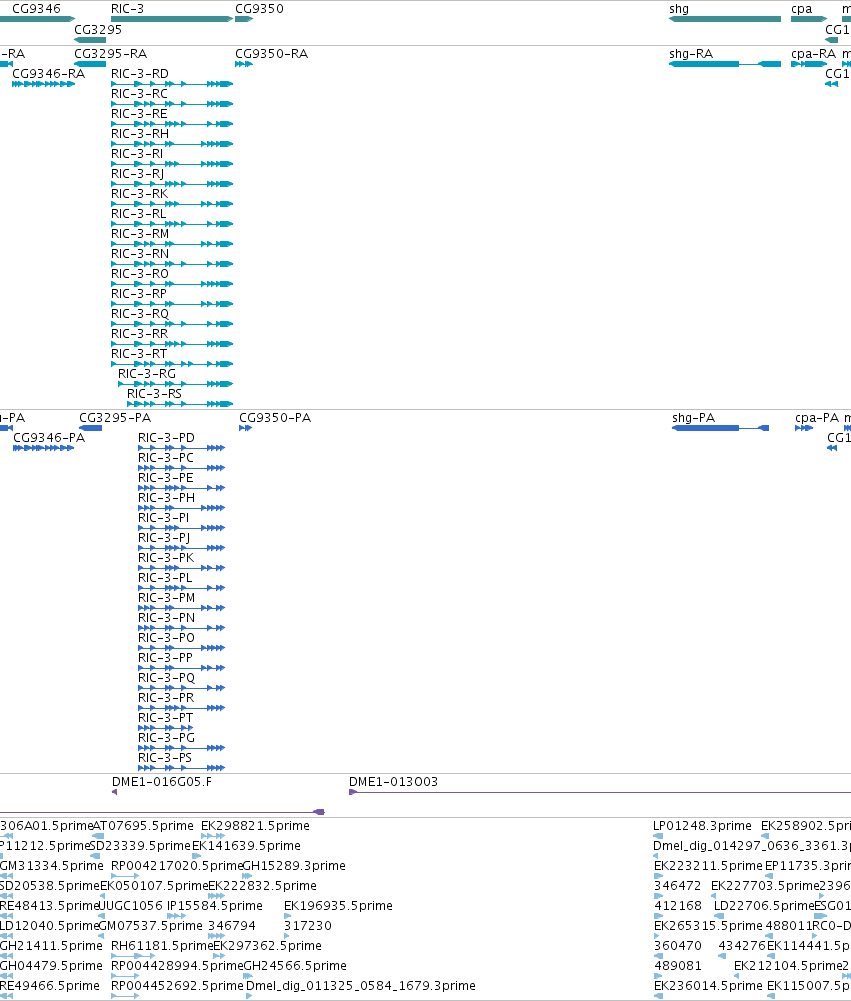This screenshot has width=851, height=1001.
Task: Select feature 434276
Action: pos(721,956)
